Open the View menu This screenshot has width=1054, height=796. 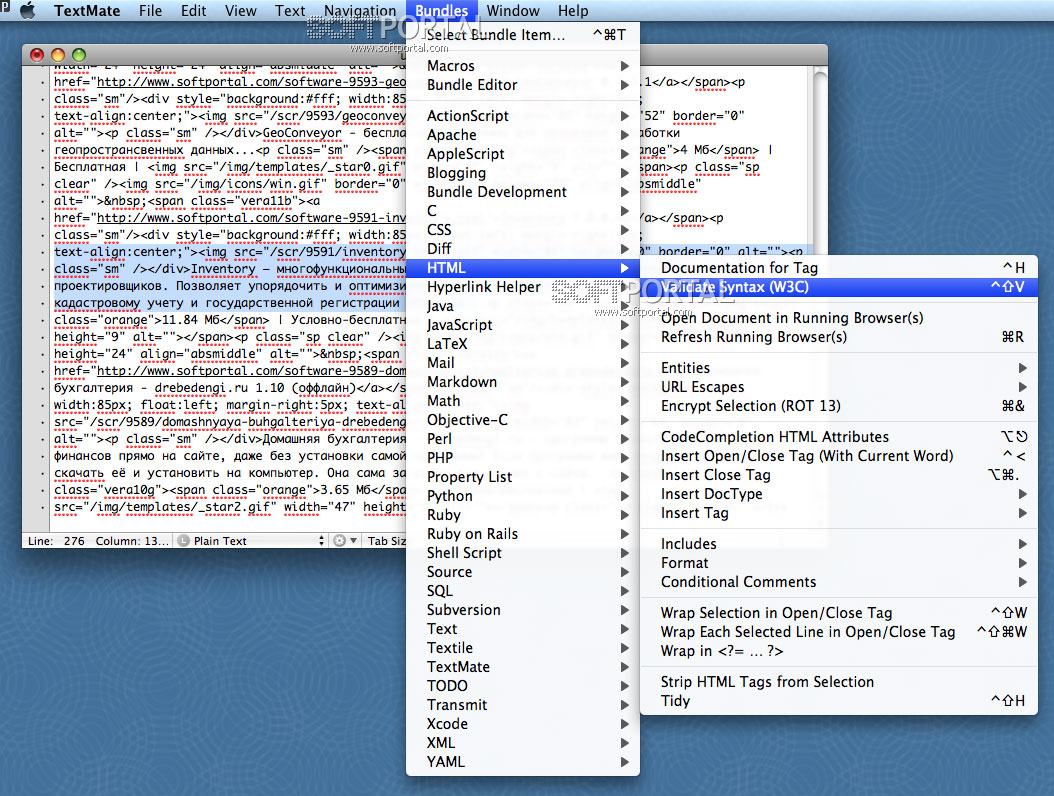coord(241,11)
